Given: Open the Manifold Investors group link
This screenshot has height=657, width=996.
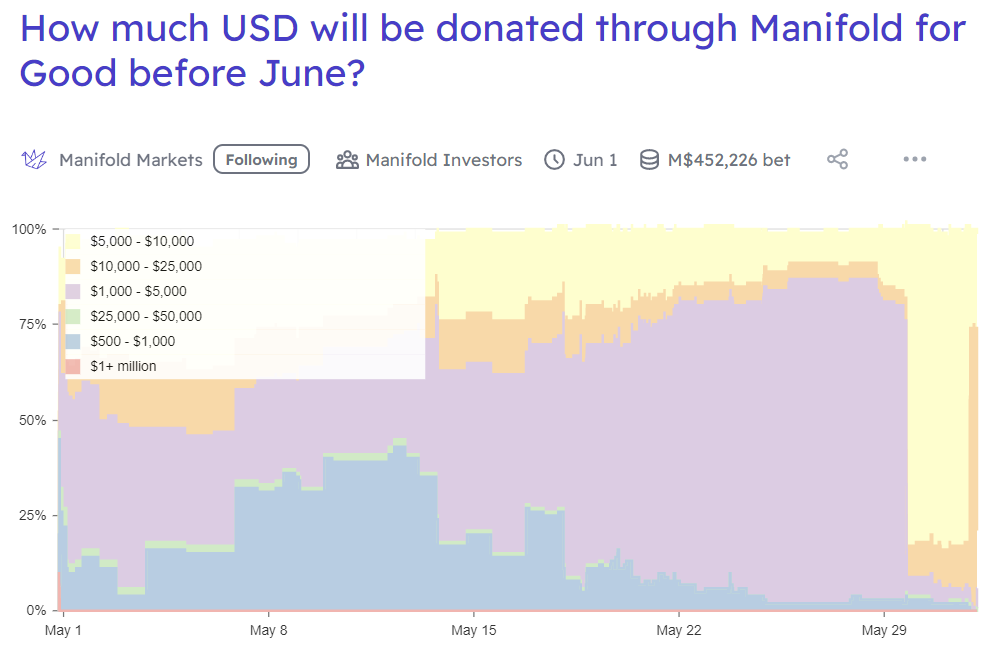Looking at the screenshot, I should click(x=444, y=160).
